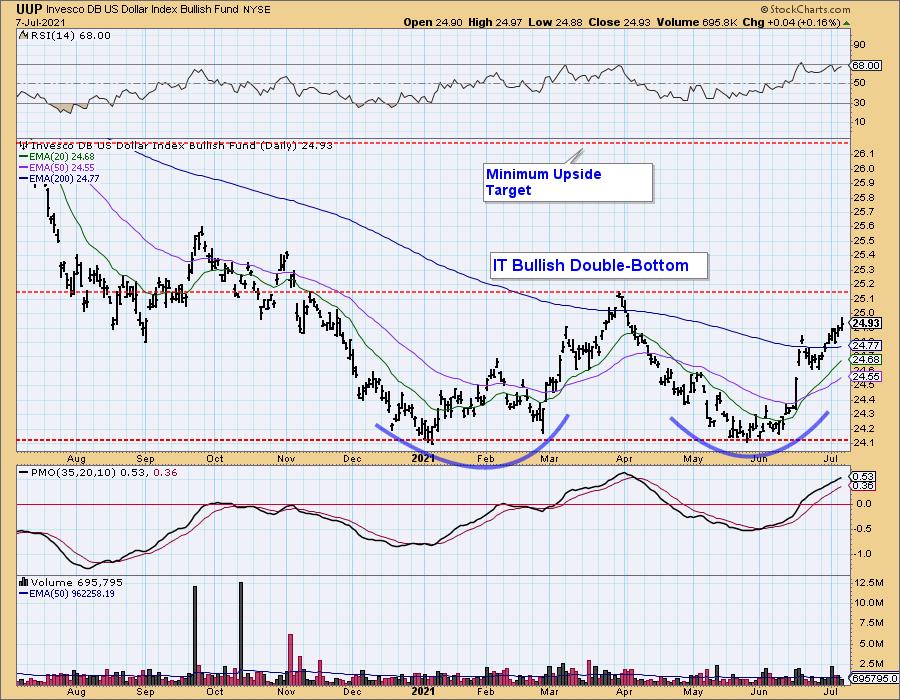Click the 24.55 EMA price tag
900x700 pixels.
866,377
